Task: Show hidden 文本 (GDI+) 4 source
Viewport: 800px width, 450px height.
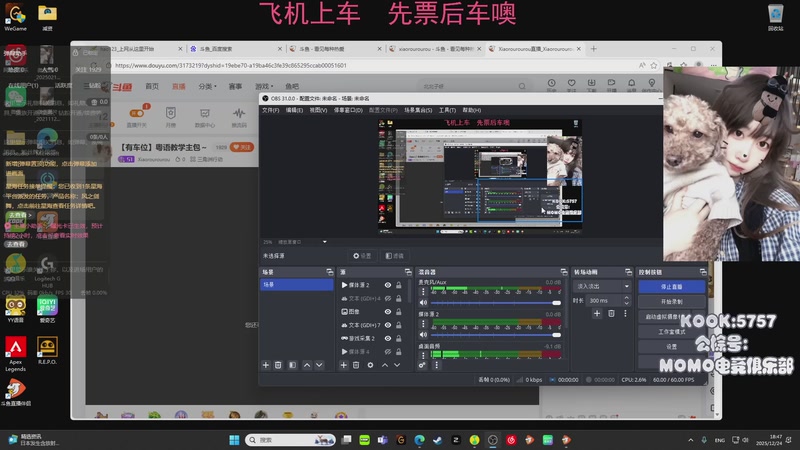Action: coord(388,298)
